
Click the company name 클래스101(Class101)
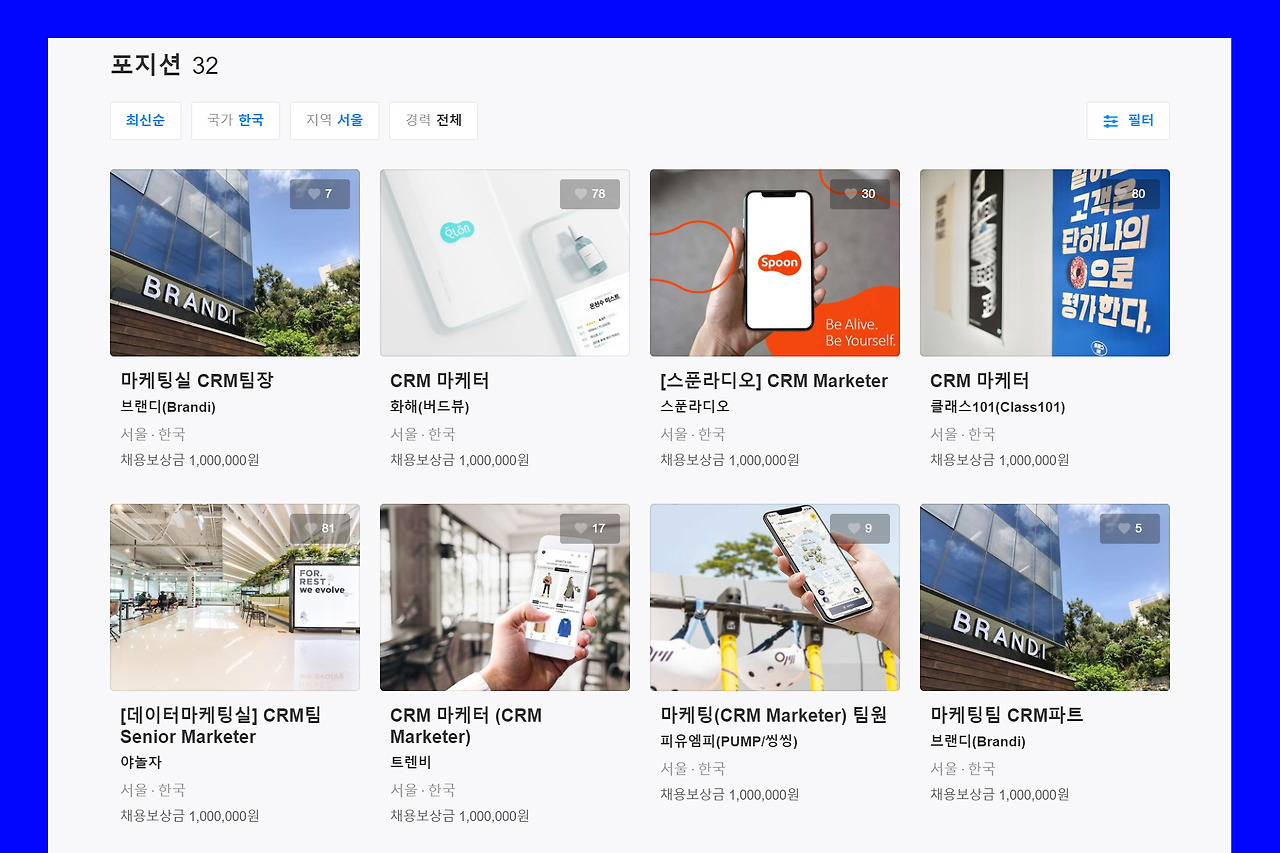pos(998,407)
